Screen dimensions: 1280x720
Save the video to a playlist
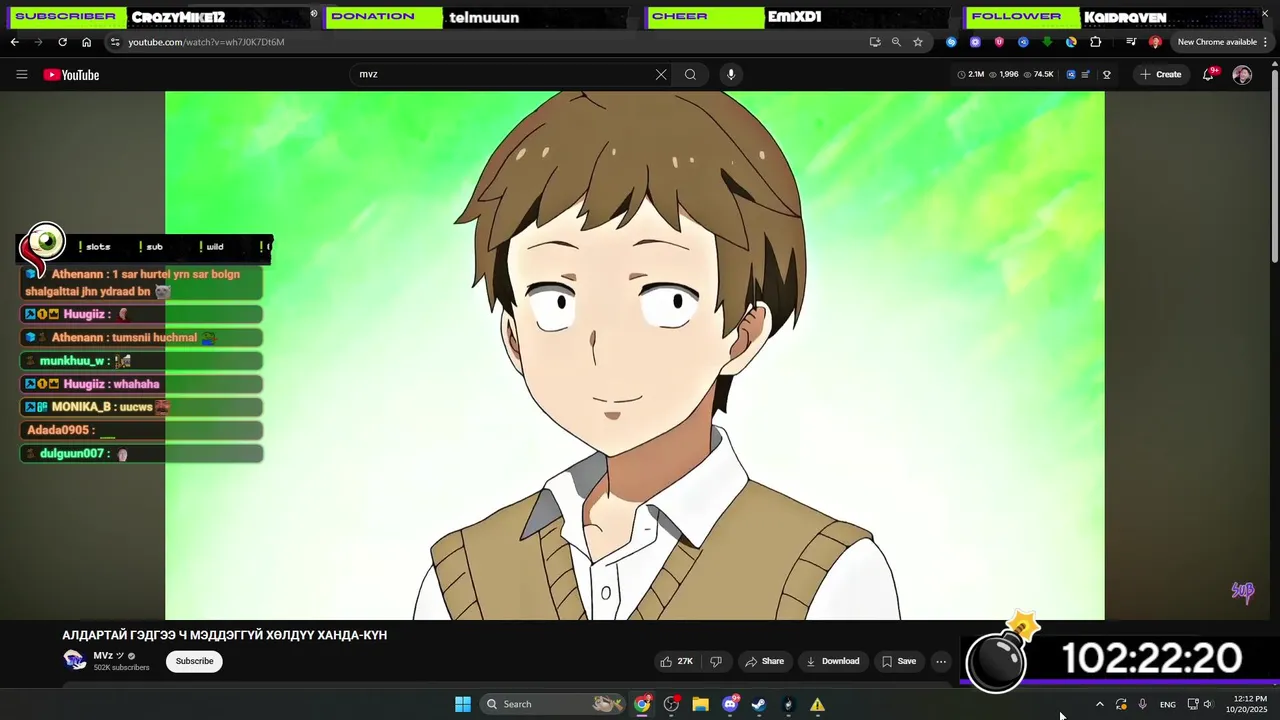point(899,661)
